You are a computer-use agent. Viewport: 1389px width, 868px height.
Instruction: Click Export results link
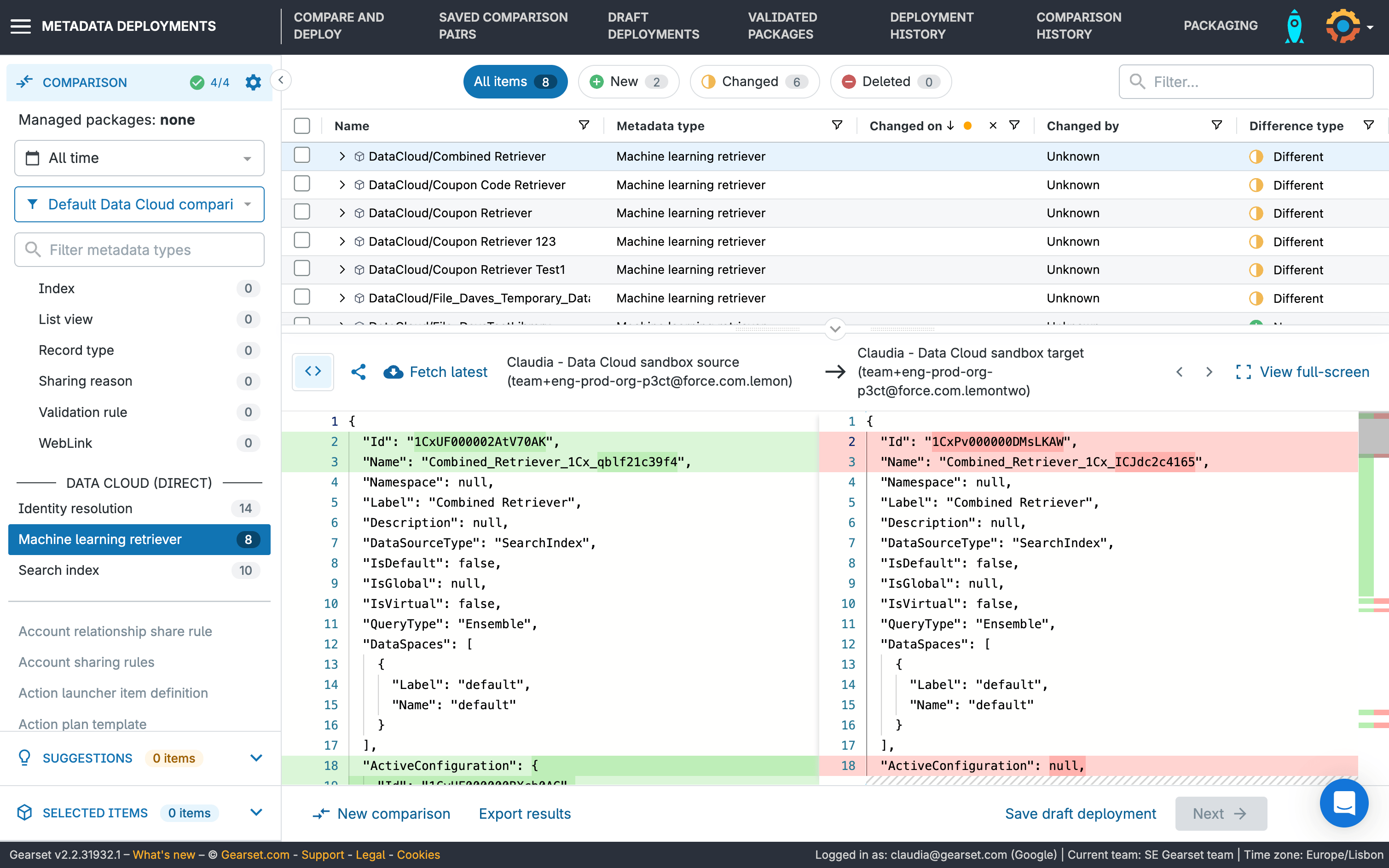pyautogui.click(x=525, y=814)
